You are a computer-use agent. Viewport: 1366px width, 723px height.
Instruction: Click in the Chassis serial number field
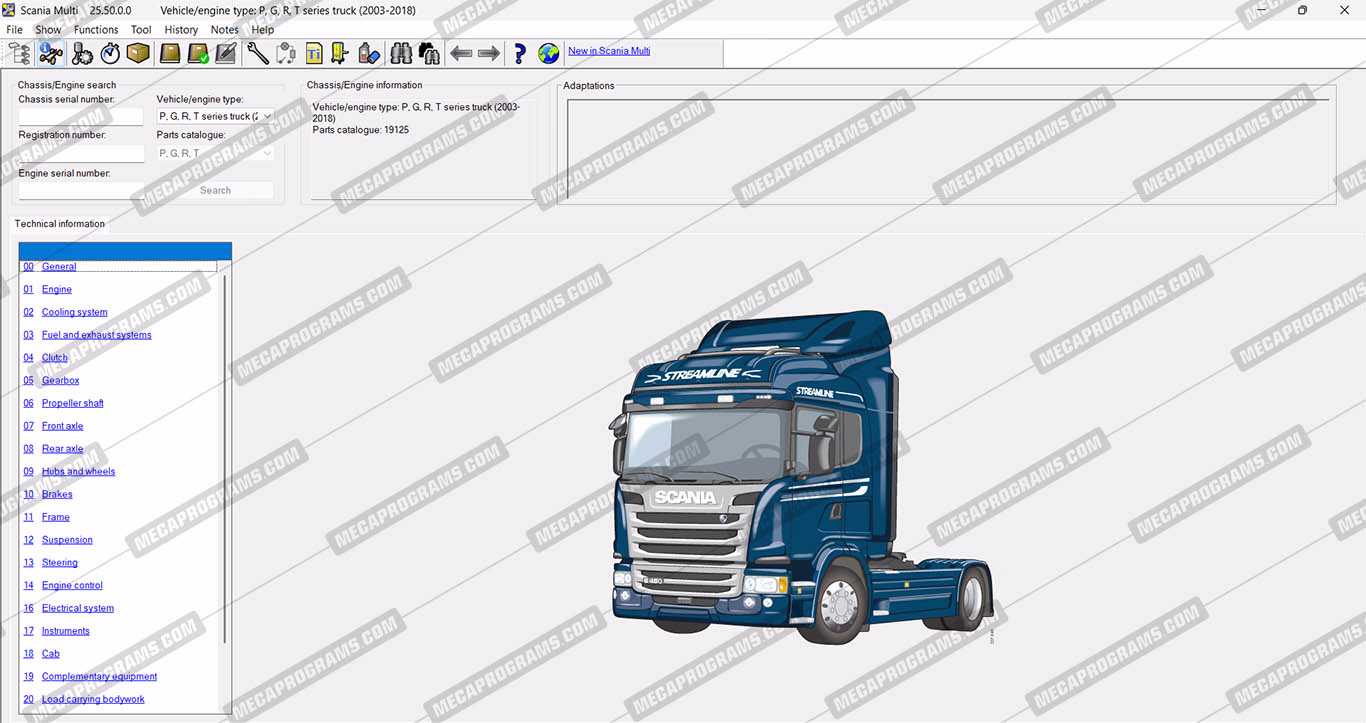81,116
